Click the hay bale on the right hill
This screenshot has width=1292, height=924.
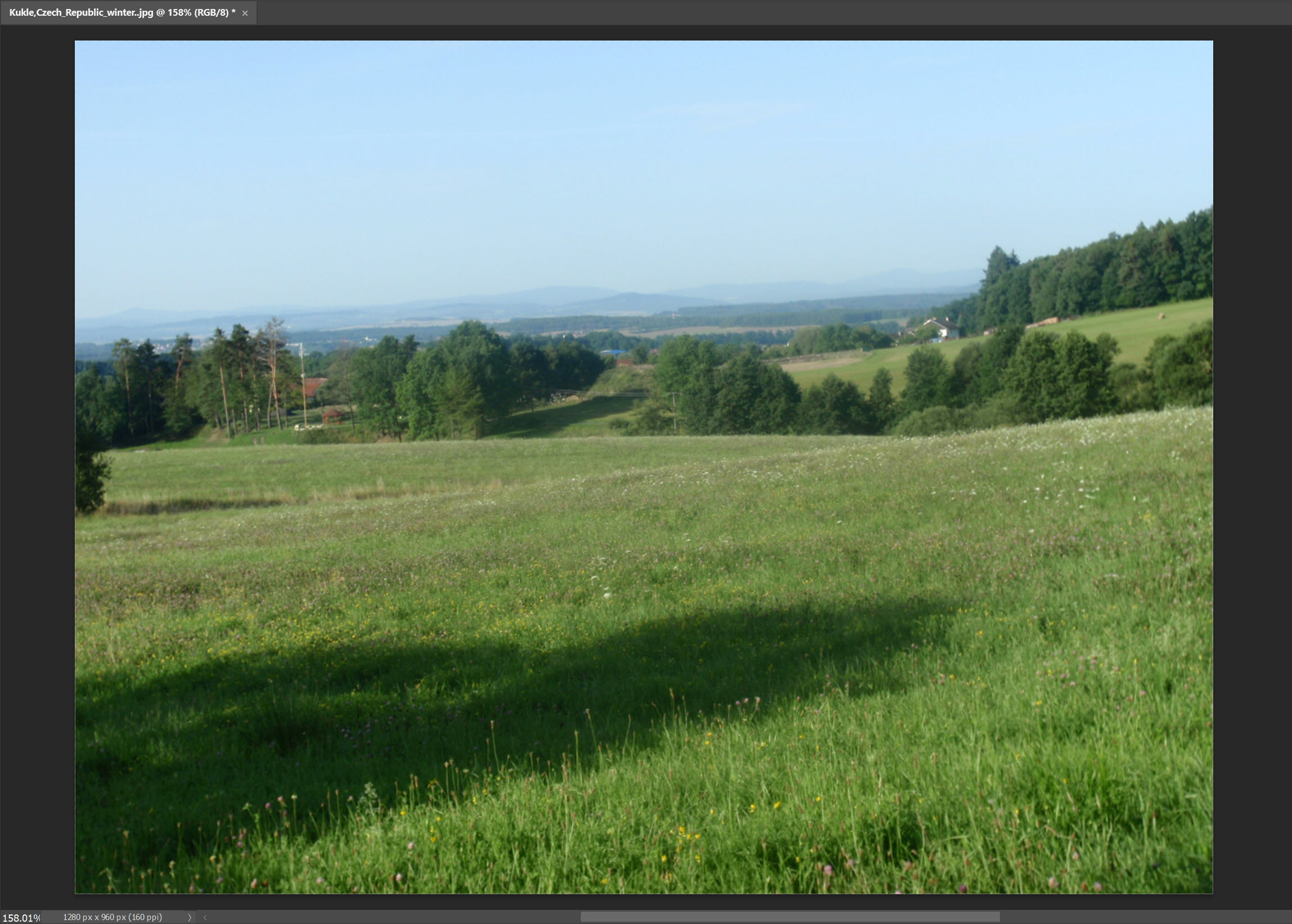click(1160, 316)
